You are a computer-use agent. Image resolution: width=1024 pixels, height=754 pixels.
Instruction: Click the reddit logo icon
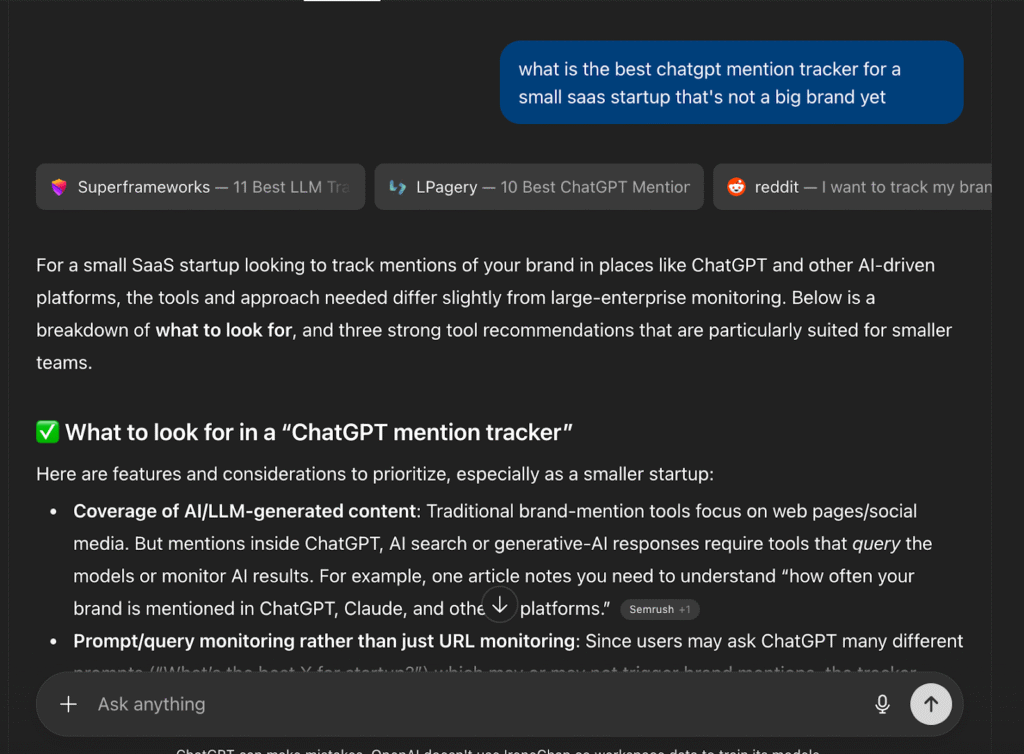point(736,187)
